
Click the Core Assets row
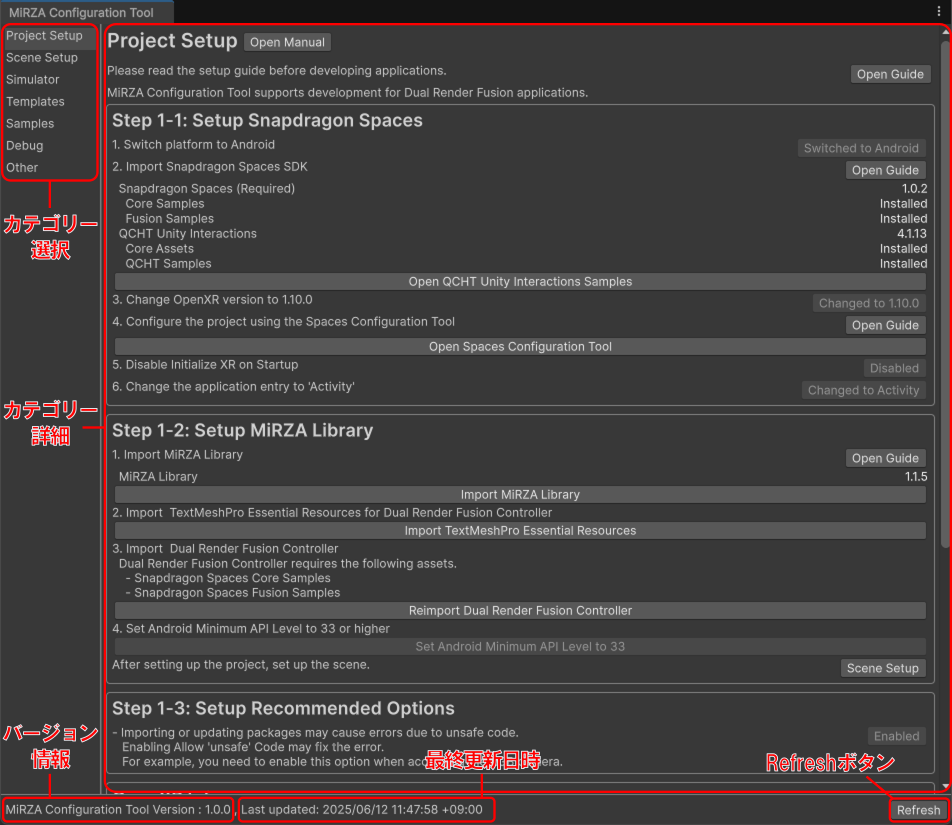pos(526,249)
